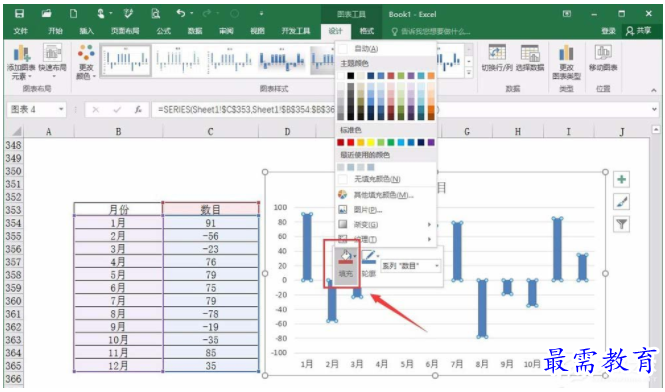Select column C header
The width and height of the screenshot is (665, 392).
(210, 132)
